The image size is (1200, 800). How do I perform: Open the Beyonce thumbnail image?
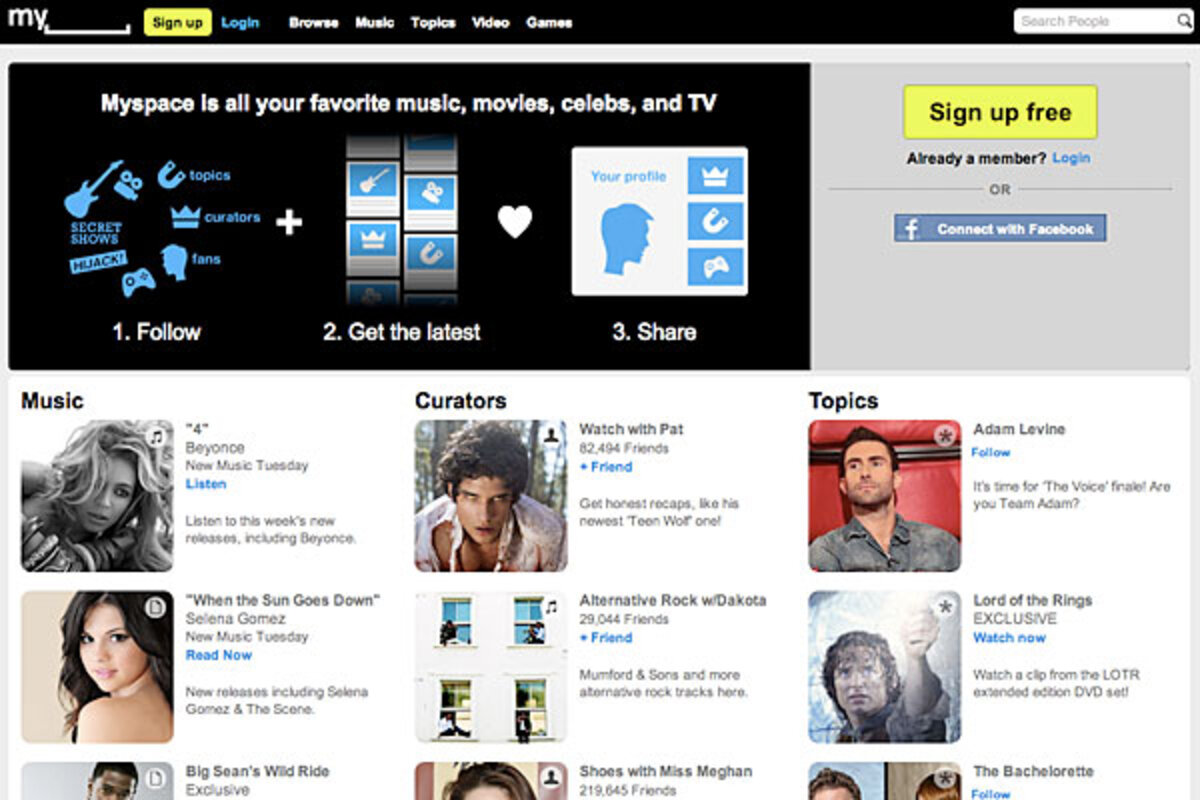point(97,496)
